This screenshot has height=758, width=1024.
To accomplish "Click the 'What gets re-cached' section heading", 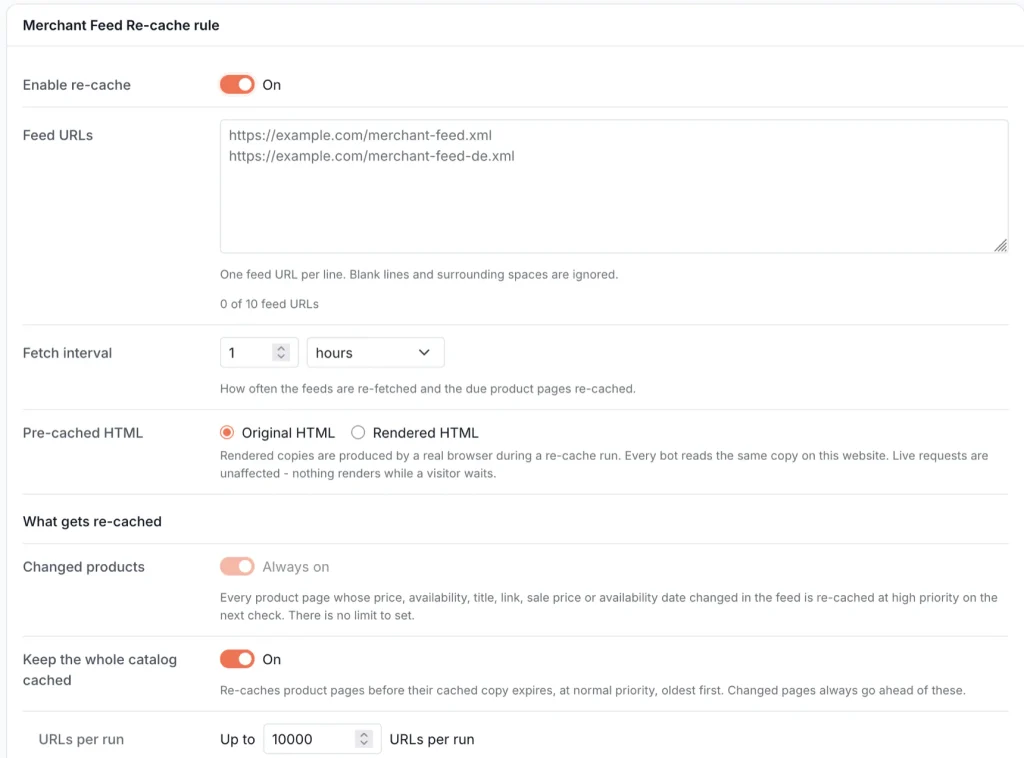I will pyautogui.click(x=92, y=522).
